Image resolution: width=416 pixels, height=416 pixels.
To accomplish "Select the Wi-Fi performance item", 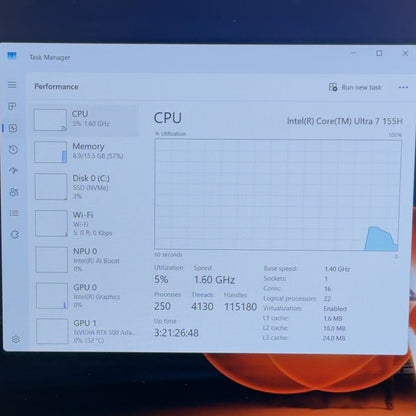I will pyautogui.click(x=86, y=223).
